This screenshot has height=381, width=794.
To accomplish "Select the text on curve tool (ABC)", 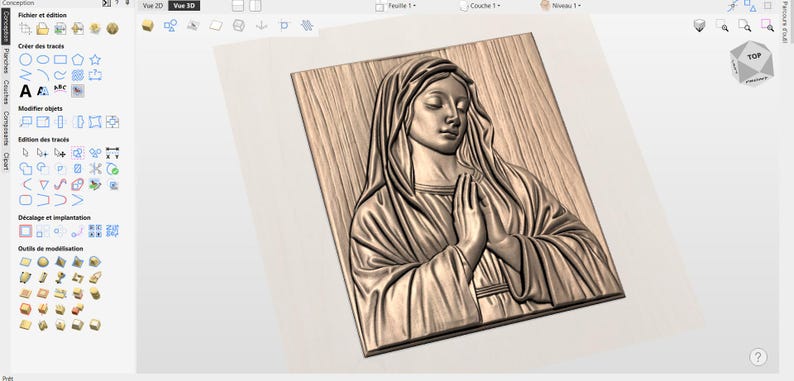I will (x=60, y=89).
